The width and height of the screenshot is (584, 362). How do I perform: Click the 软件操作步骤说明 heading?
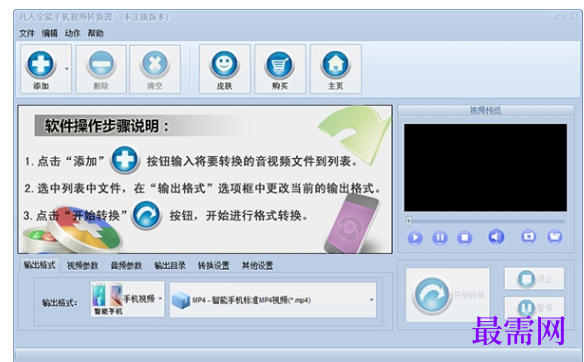[x=107, y=126]
